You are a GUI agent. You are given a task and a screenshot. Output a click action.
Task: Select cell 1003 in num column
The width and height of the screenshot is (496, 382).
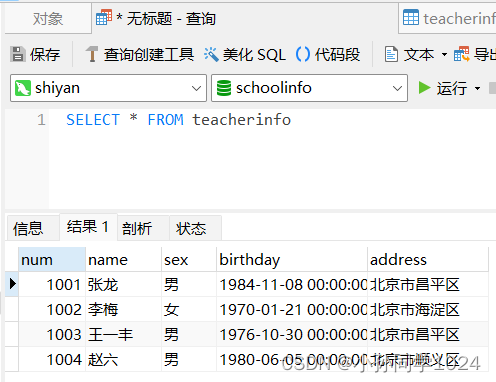pos(52,335)
